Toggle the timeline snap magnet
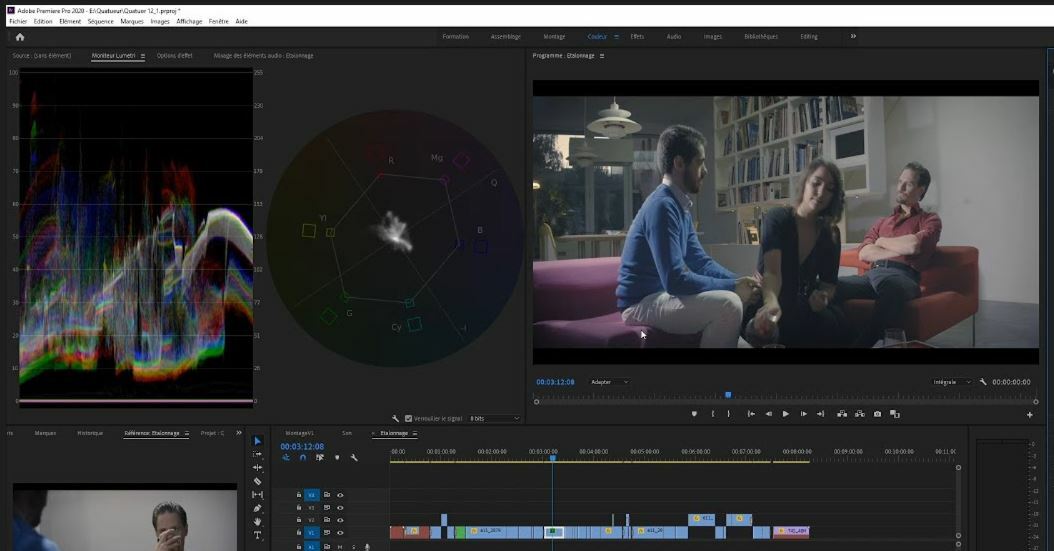 (303, 458)
